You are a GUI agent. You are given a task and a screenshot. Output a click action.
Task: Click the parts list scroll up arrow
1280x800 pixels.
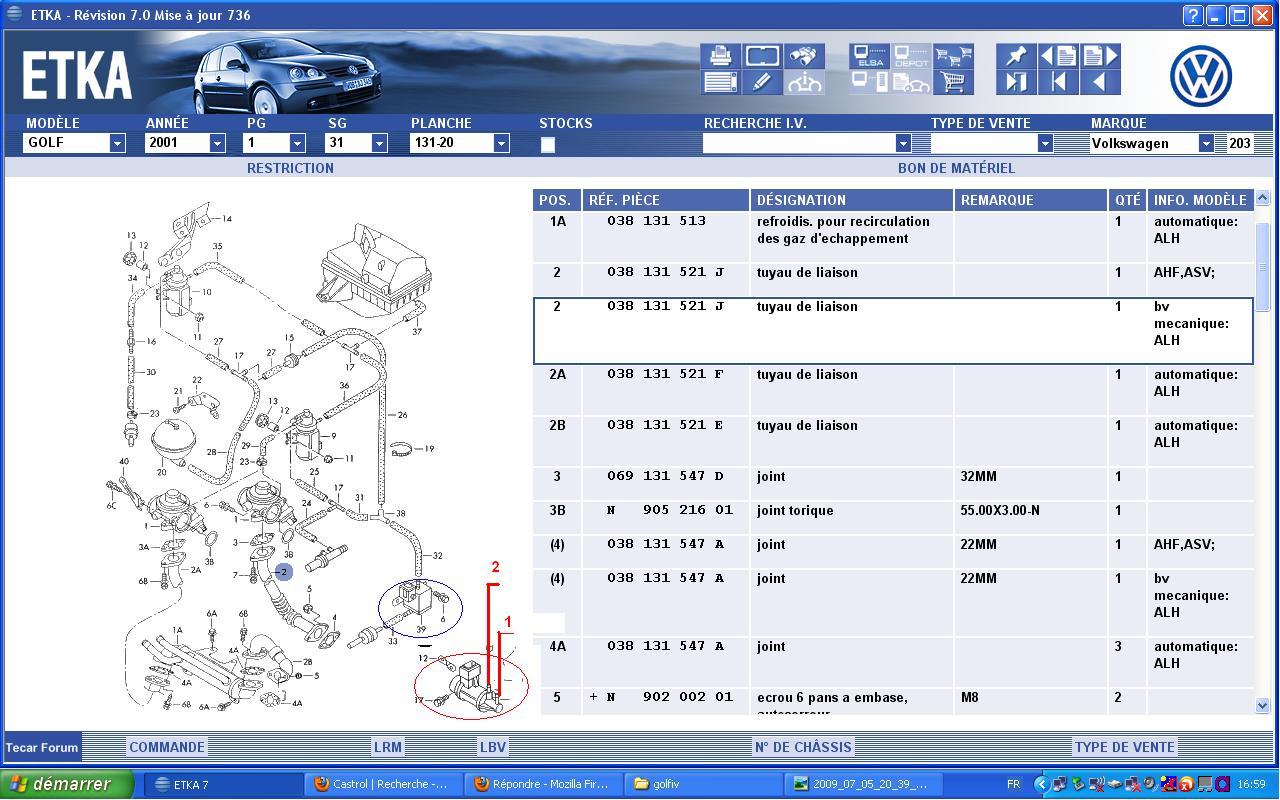pos(1262,200)
